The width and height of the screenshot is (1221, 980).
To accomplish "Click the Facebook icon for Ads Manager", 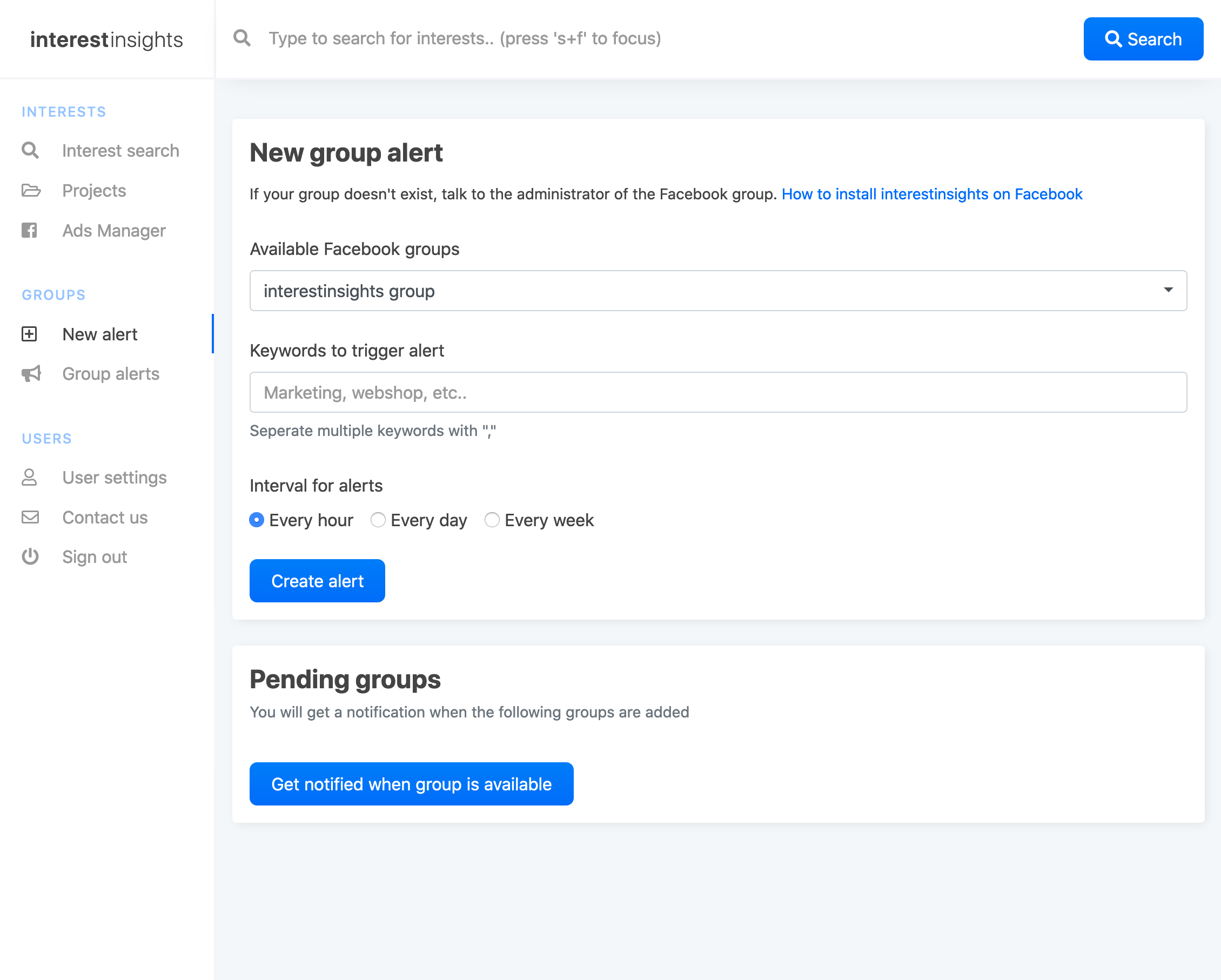I will pyautogui.click(x=30, y=231).
